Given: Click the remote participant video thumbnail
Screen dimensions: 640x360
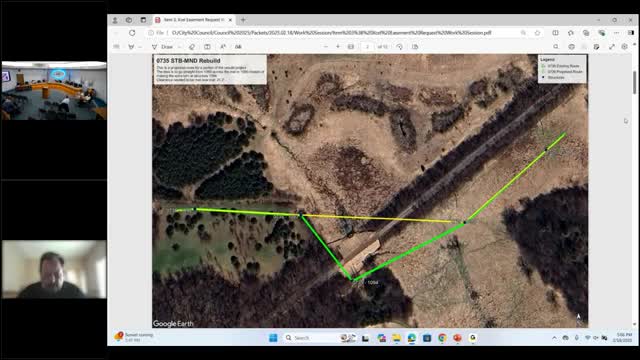Looking at the screenshot, I should pyautogui.click(x=54, y=269).
